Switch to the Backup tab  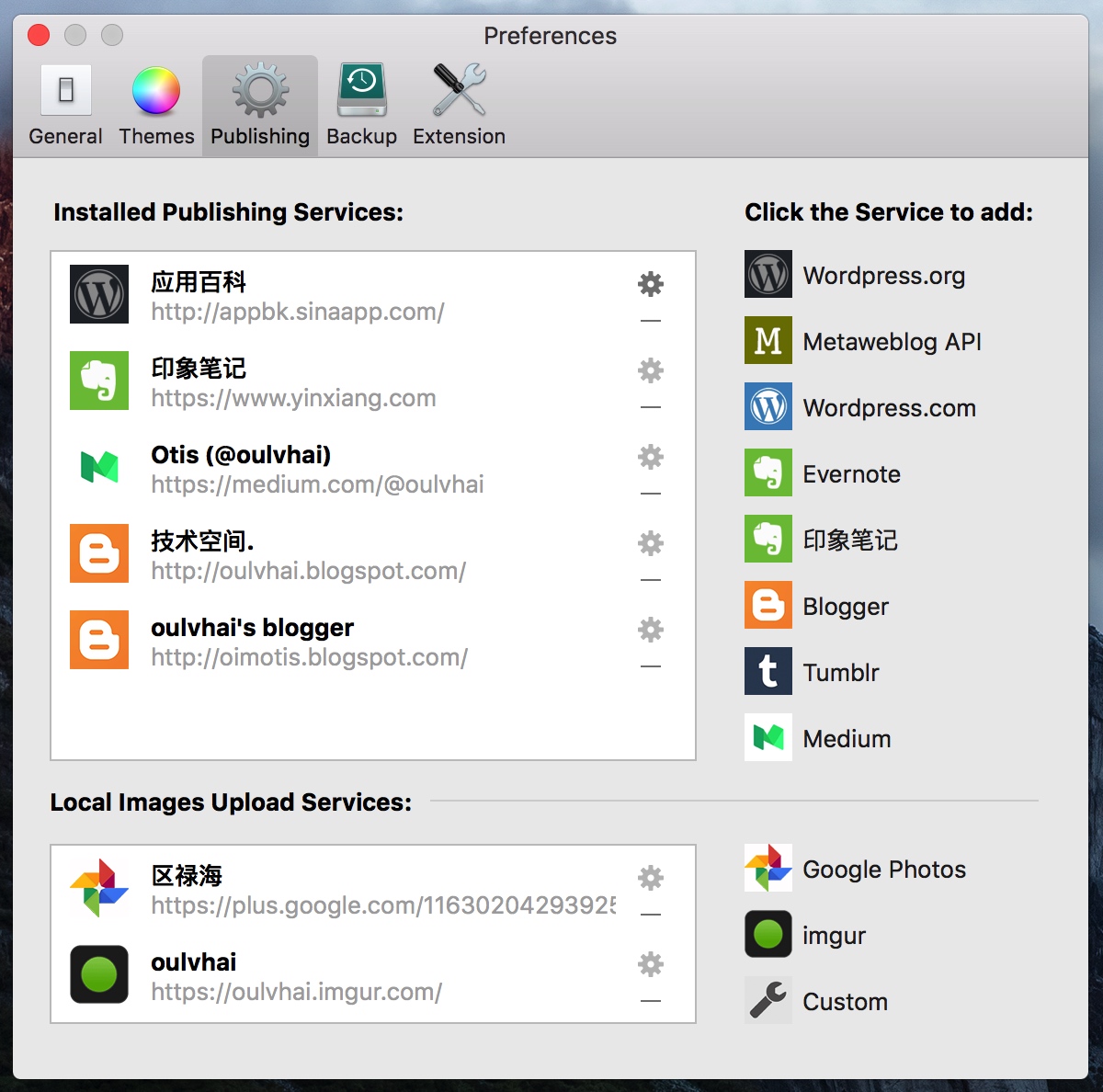(x=361, y=106)
